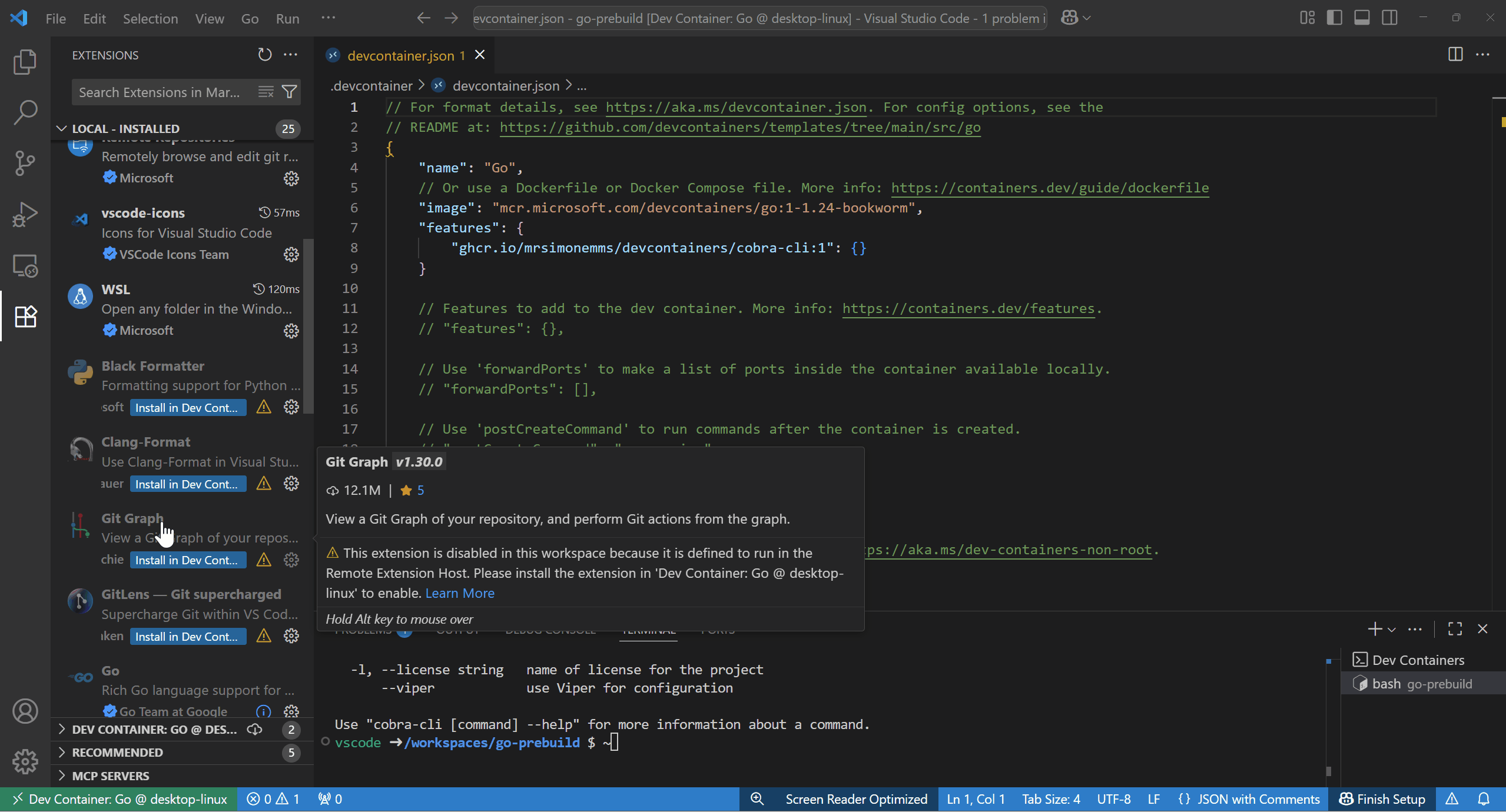Click the info icon on Go extension
Viewport: 1506px width, 812px height.
click(264, 712)
